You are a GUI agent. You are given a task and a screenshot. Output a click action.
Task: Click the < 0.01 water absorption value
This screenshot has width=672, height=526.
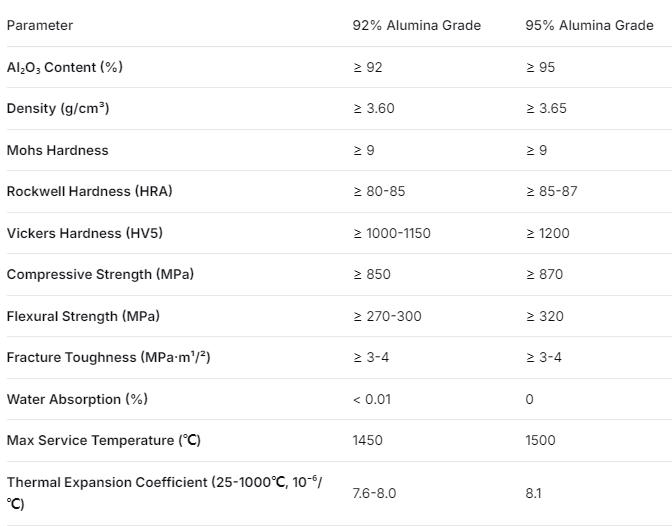click(x=372, y=400)
